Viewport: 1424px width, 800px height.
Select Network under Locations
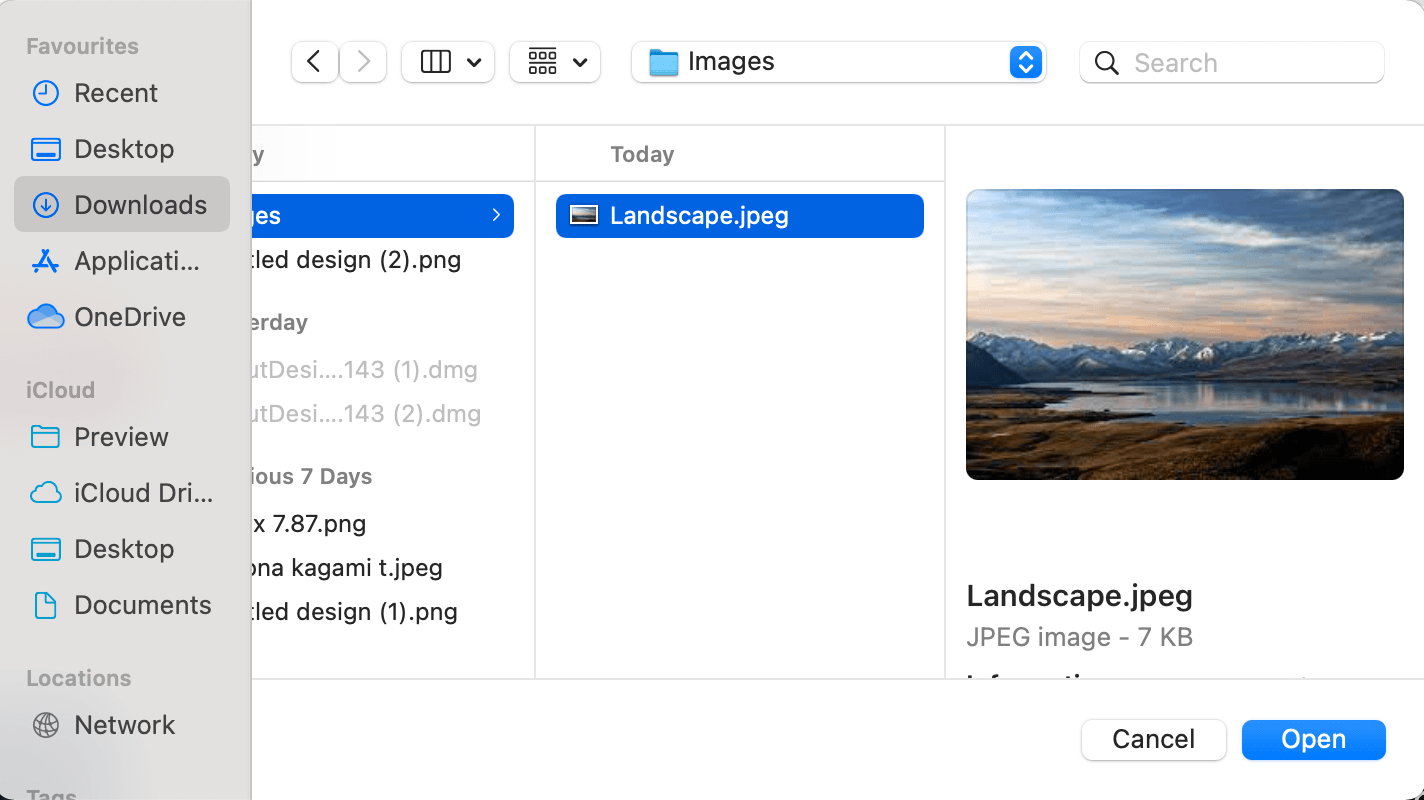click(124, 725)
